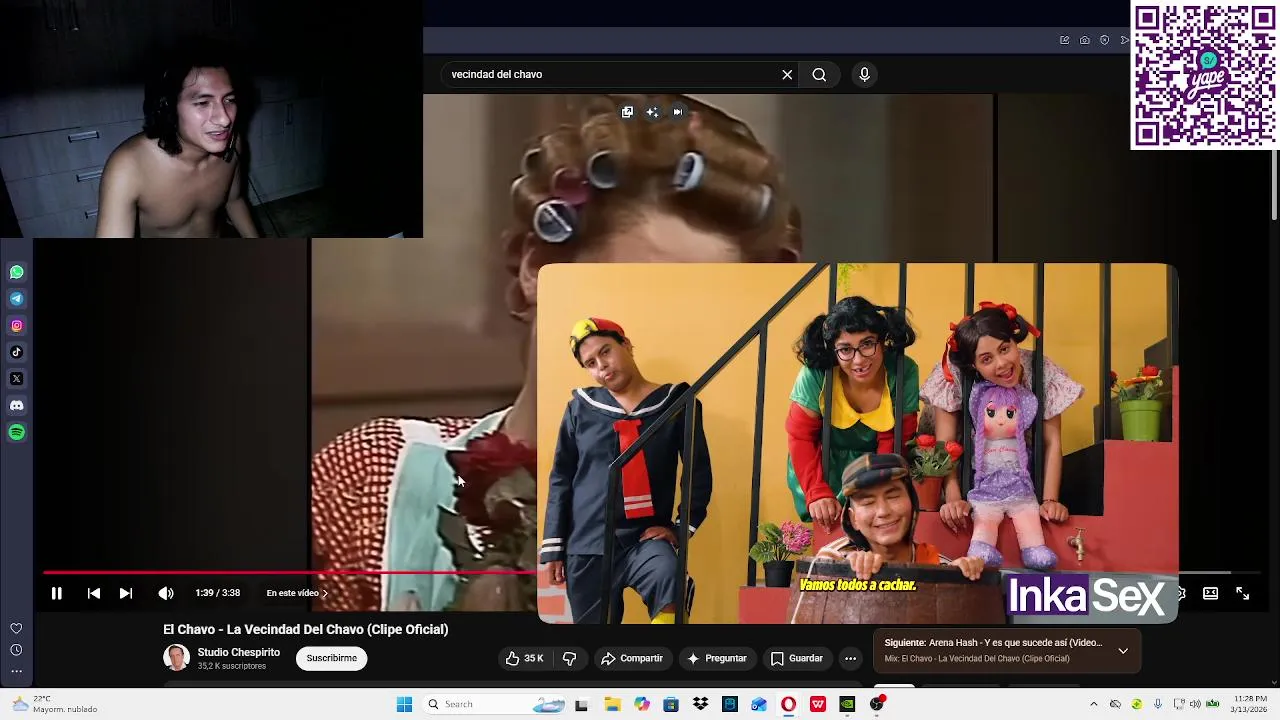
Task: Open Discord in the Opera sidebar
Action: [x=16, y=405]
